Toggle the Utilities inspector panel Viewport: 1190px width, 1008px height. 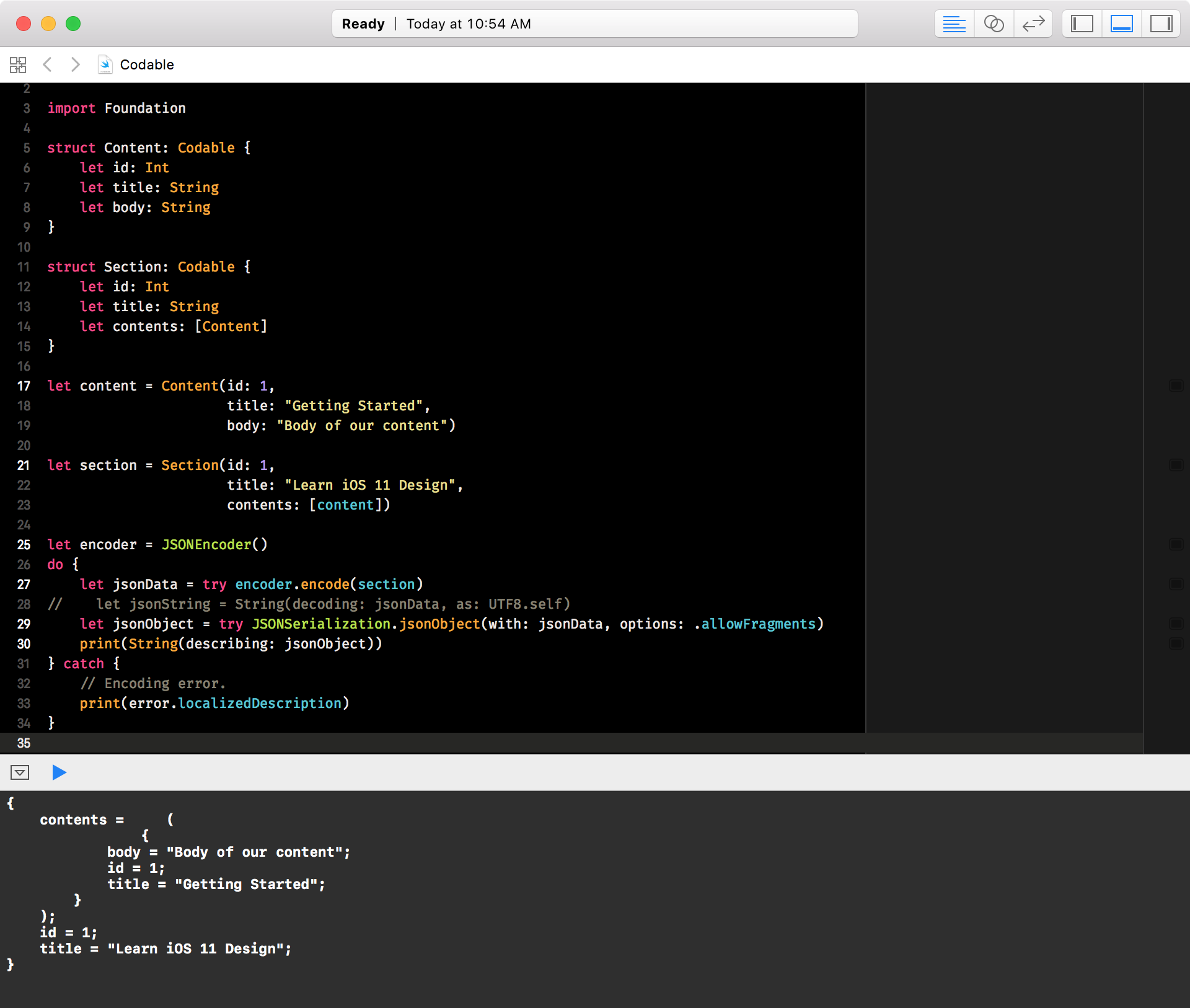[1161, 24]
